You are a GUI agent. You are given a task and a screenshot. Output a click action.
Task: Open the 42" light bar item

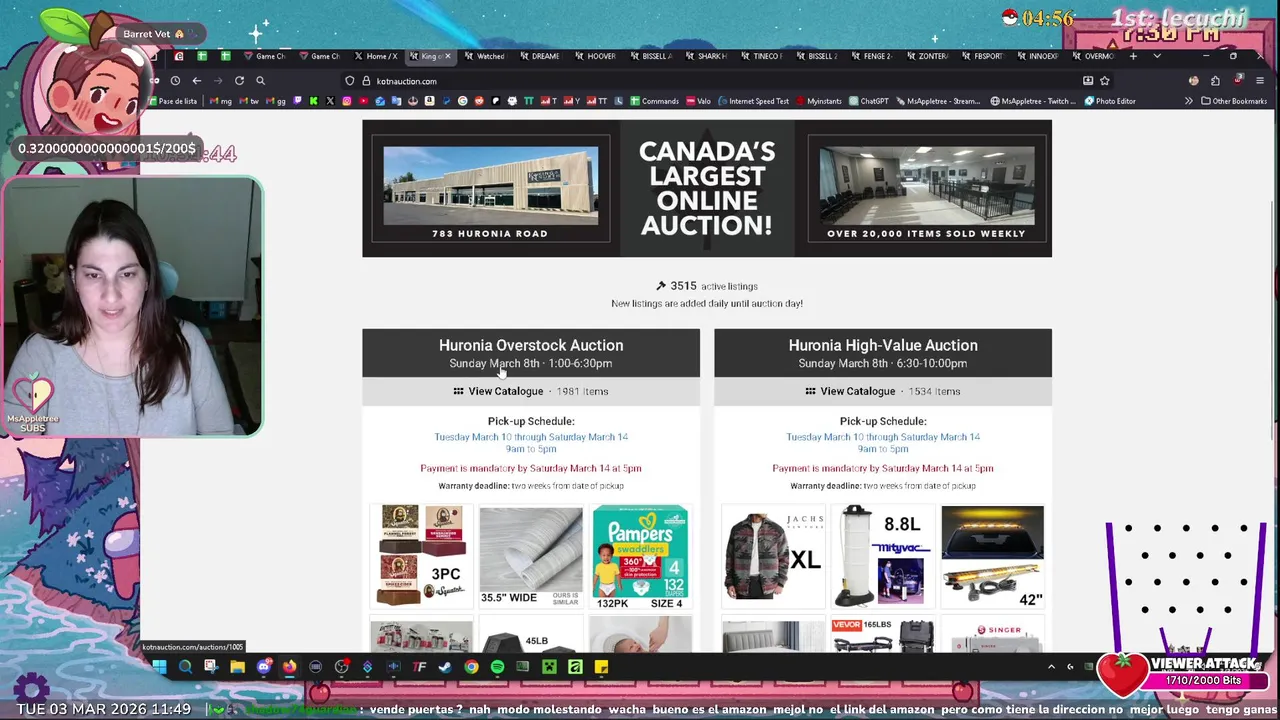(x=992, y=557)
